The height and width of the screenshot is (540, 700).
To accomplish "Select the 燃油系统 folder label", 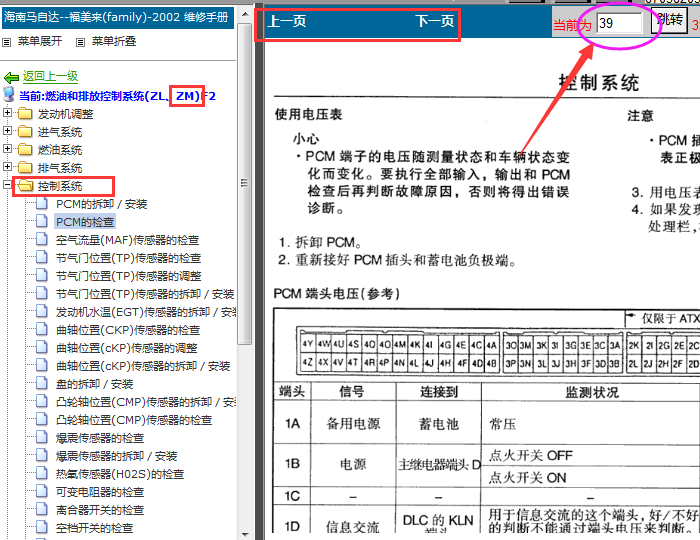I will [60, 150].
